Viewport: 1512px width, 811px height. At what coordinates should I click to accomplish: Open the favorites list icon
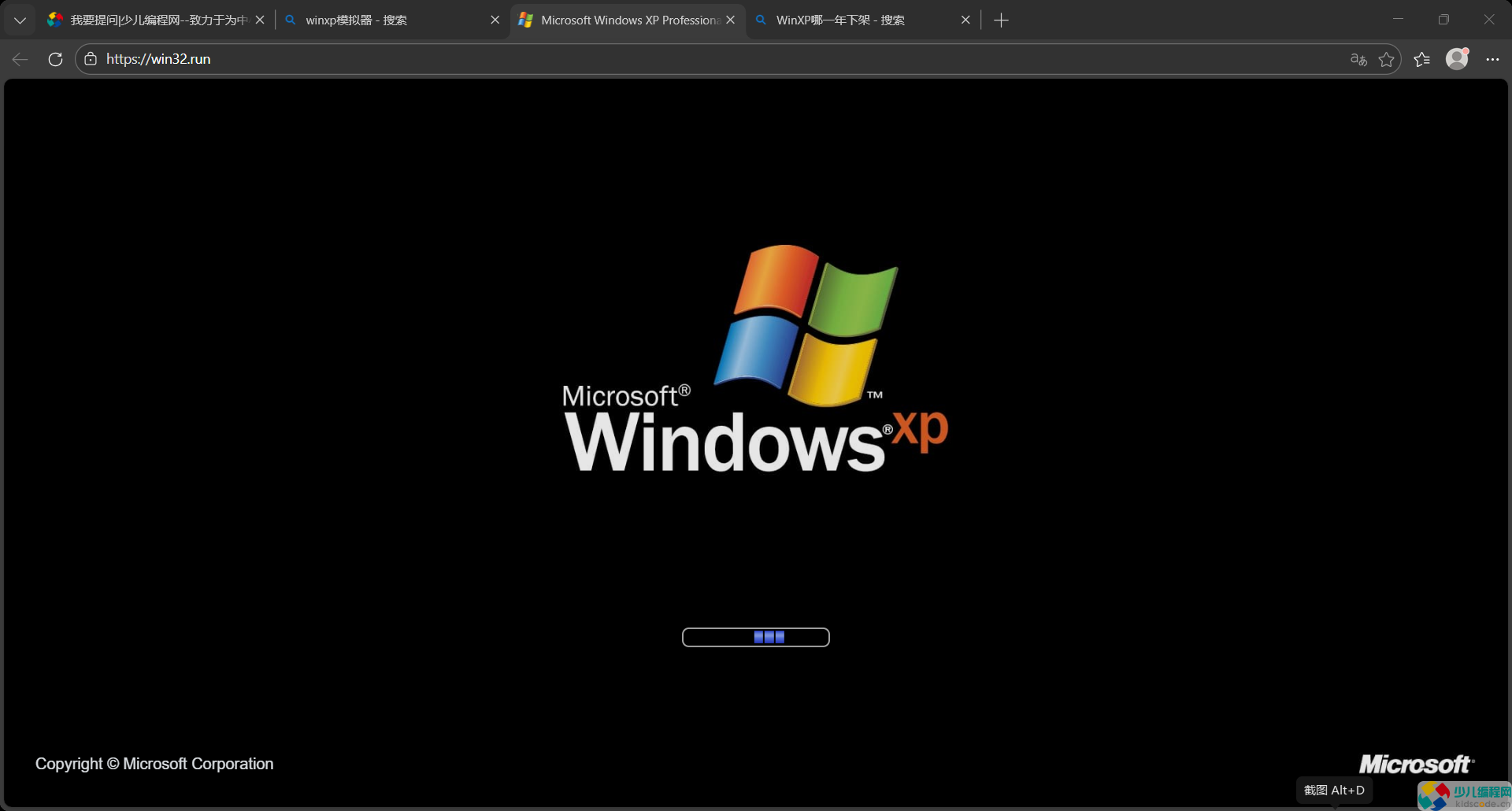1421,59
